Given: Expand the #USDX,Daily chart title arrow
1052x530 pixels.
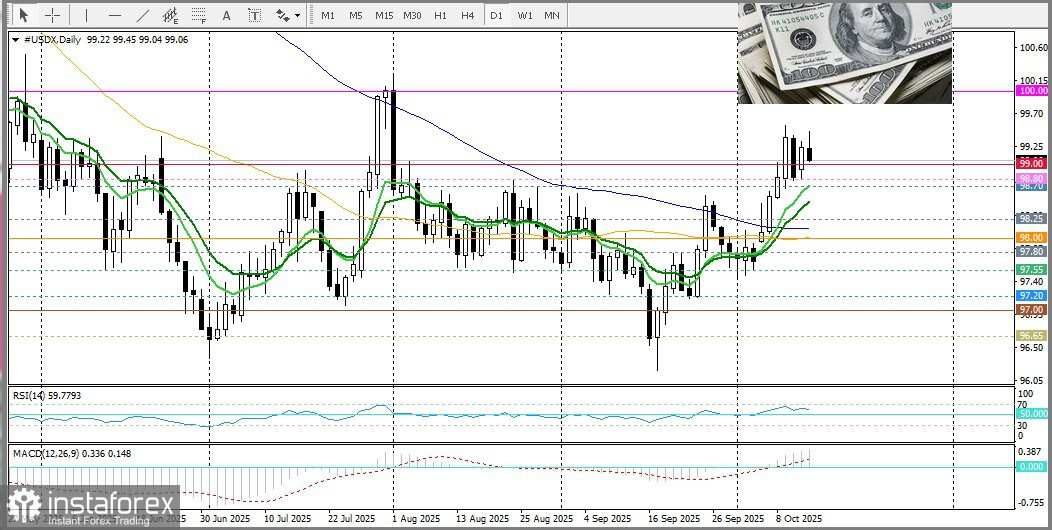Looking at the screenshot, I should pyautogui.click(x=14, y=39).
